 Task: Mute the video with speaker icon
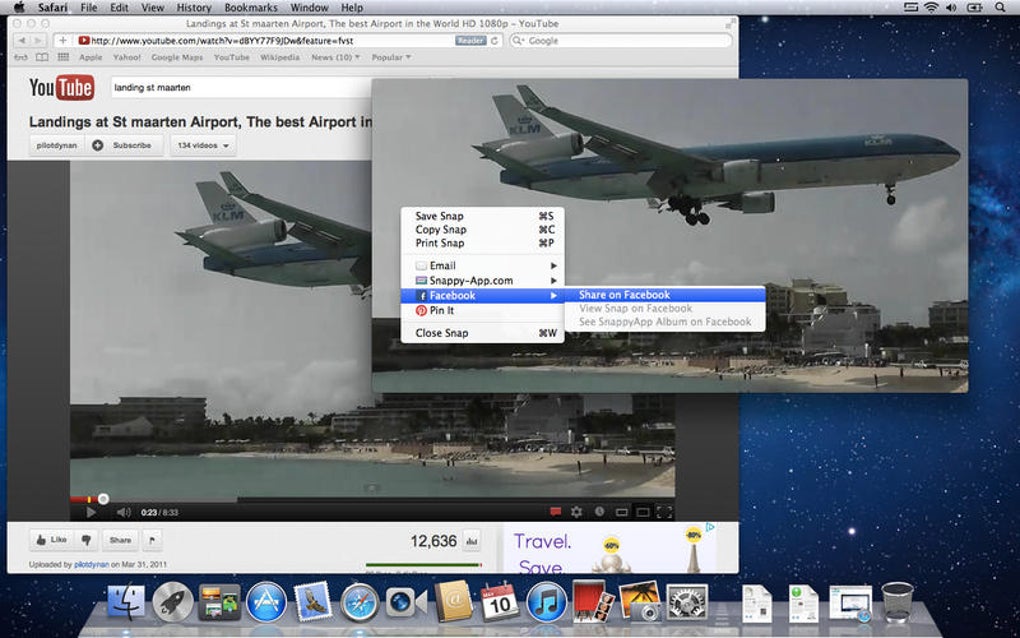[x=124, y=512]
